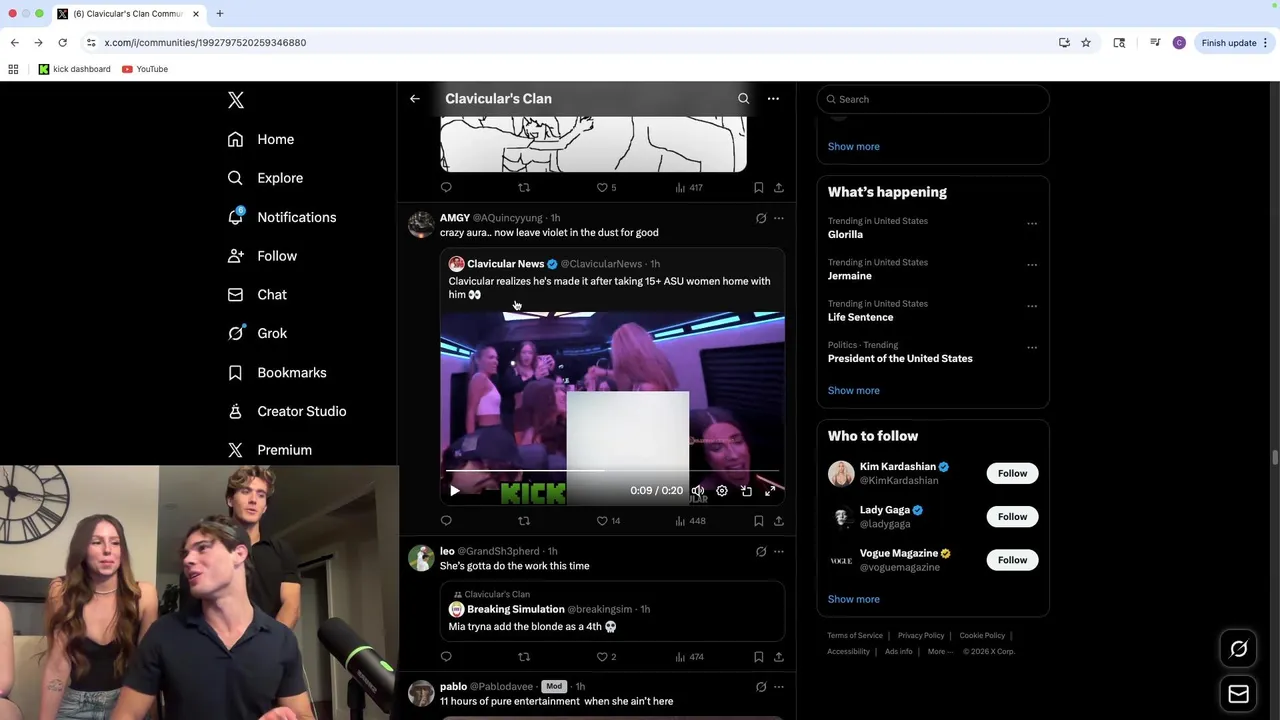View analytics showing 448 views
1280x720 pixels.
(x=690, y=521)
